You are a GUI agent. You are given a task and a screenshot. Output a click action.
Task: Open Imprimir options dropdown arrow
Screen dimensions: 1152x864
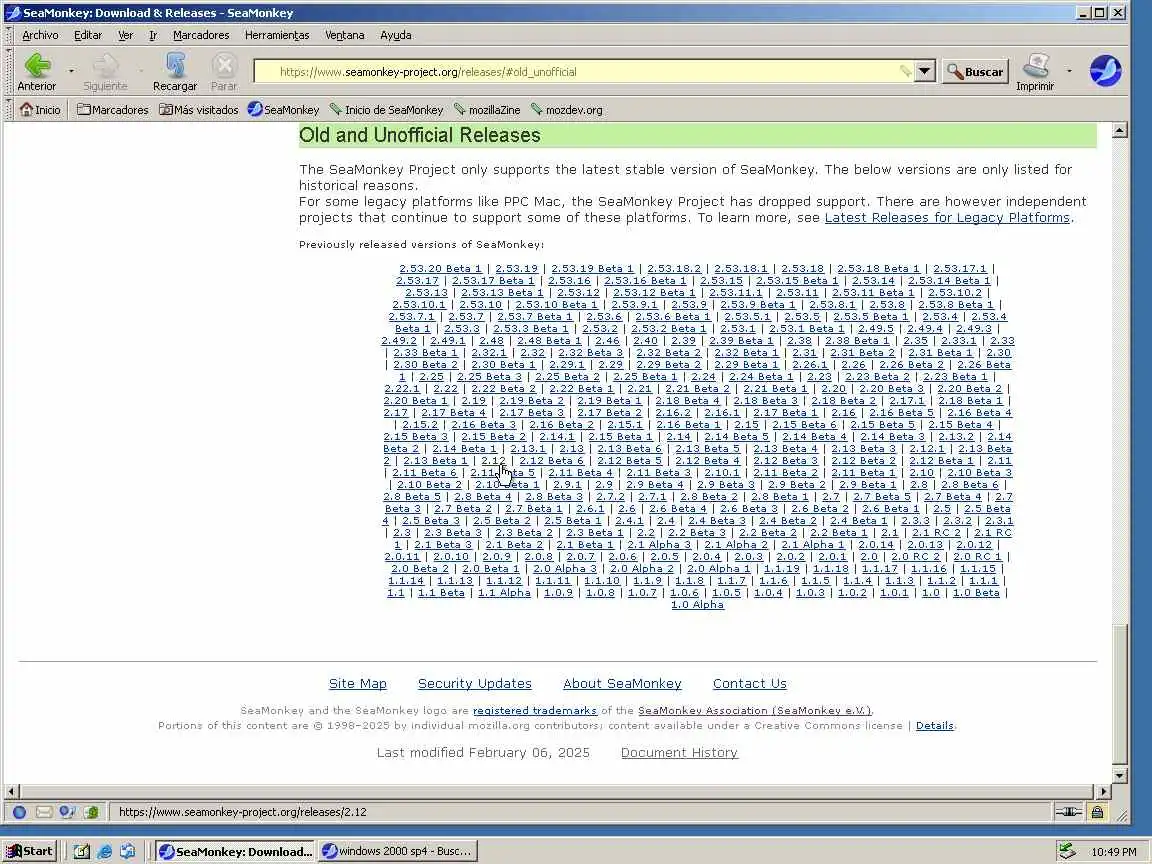[x=1069, y=71]
